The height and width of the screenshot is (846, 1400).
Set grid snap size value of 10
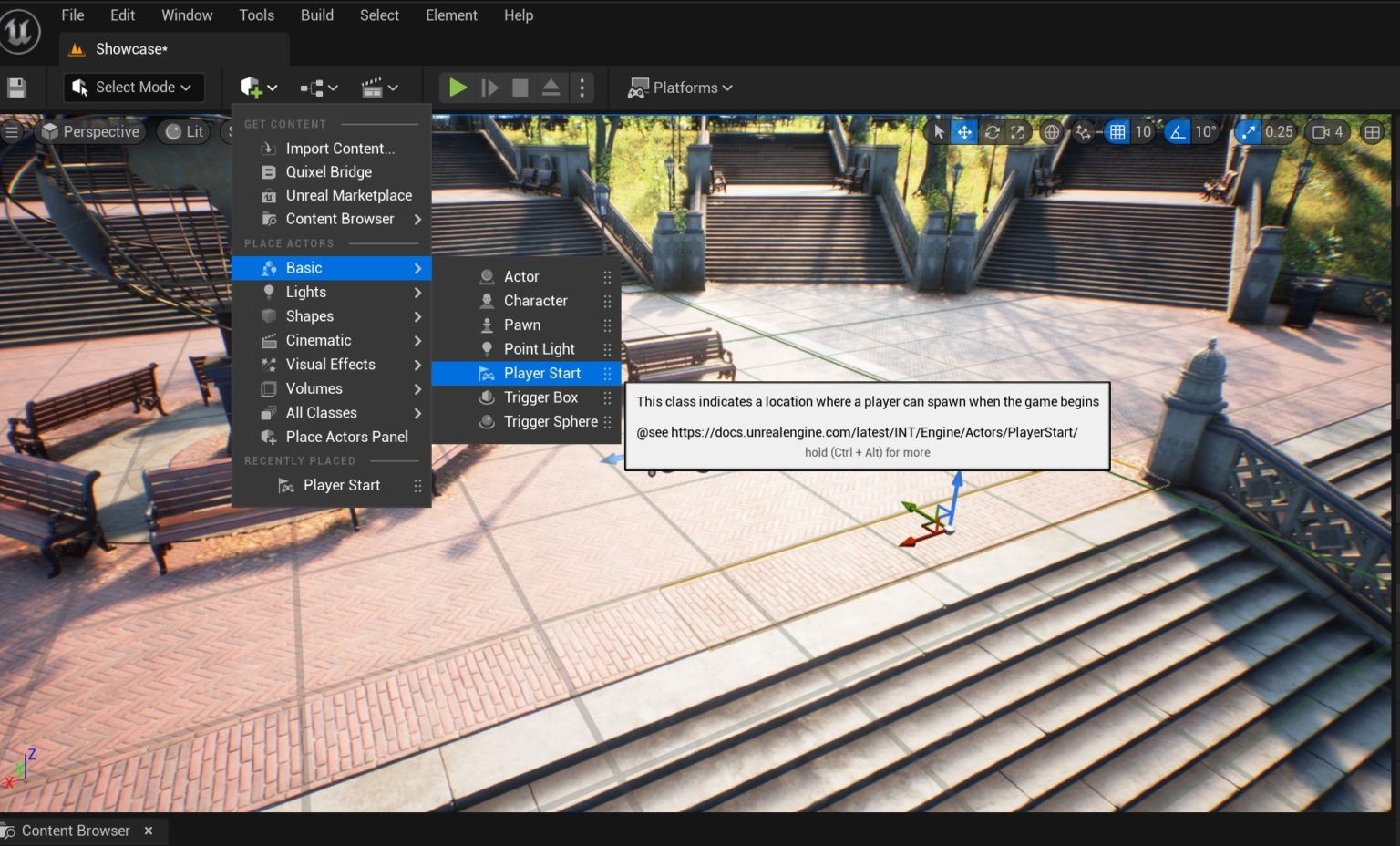[x=1142, y=131]
